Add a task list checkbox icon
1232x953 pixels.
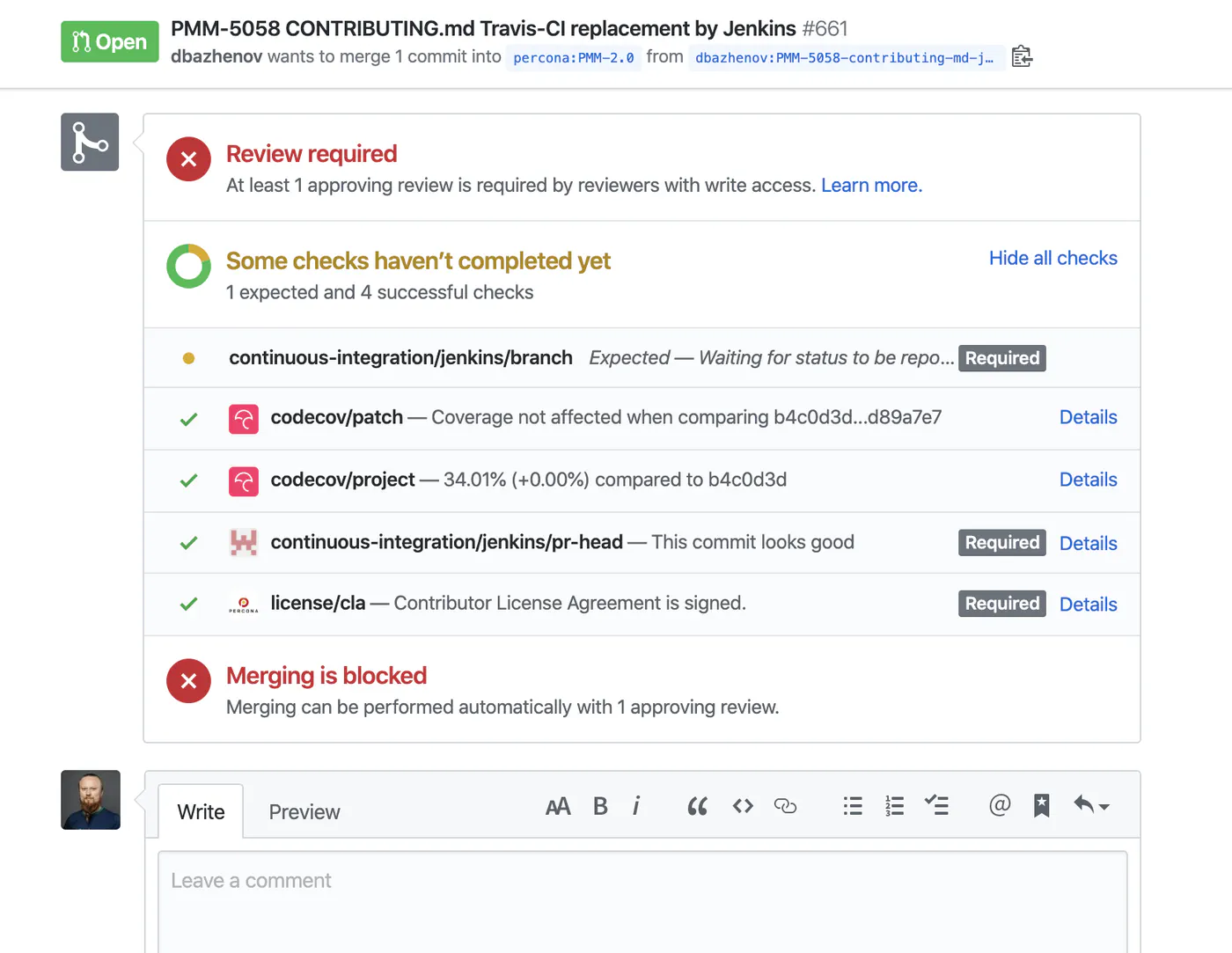click(x=936, y=805)
